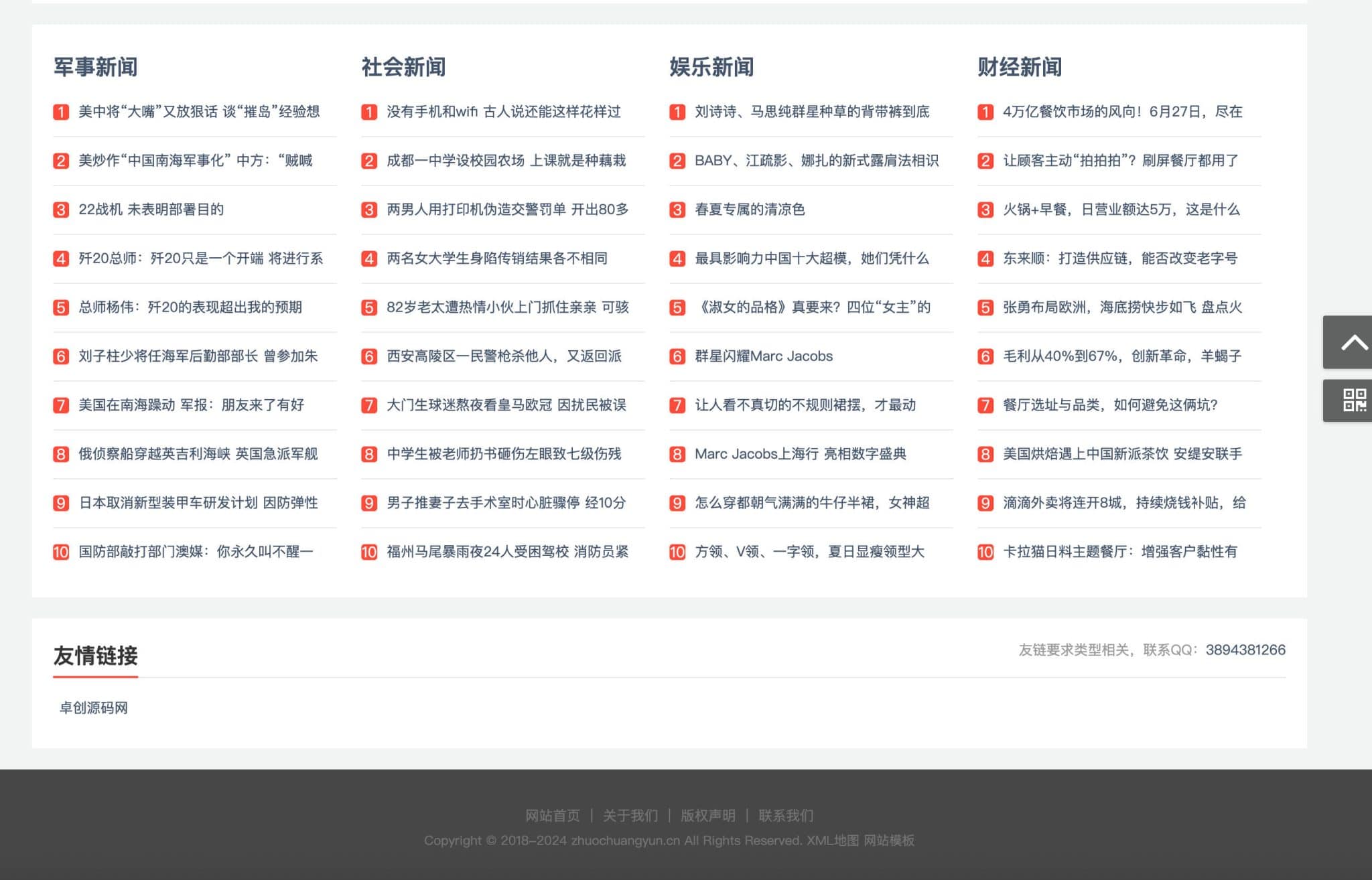The width and height of the screenshot is (1372, 880).
Task: Open news 成都一中学设校园农场
Action: tap(506, 161)
